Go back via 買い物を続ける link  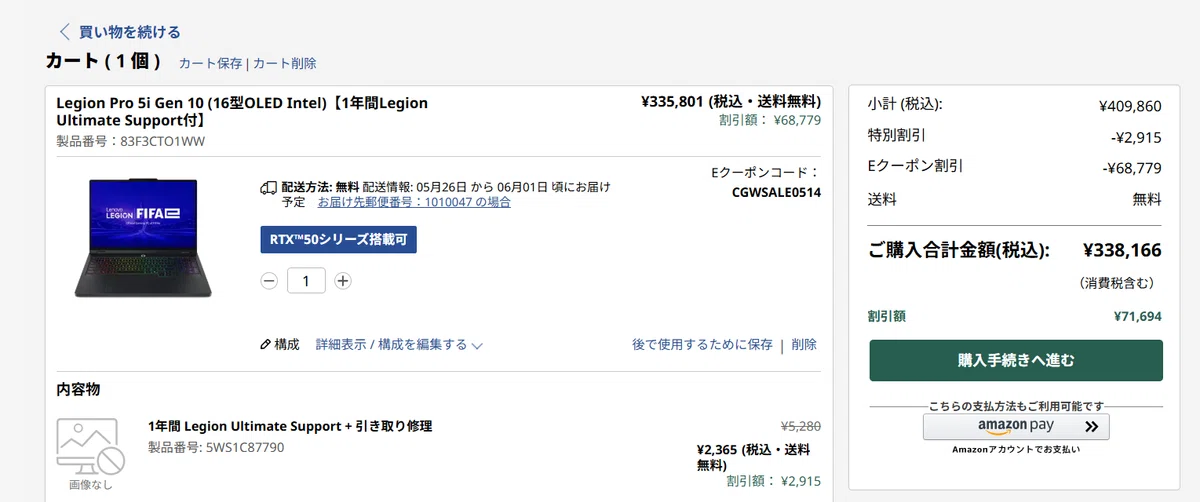(x=130, y=32)
